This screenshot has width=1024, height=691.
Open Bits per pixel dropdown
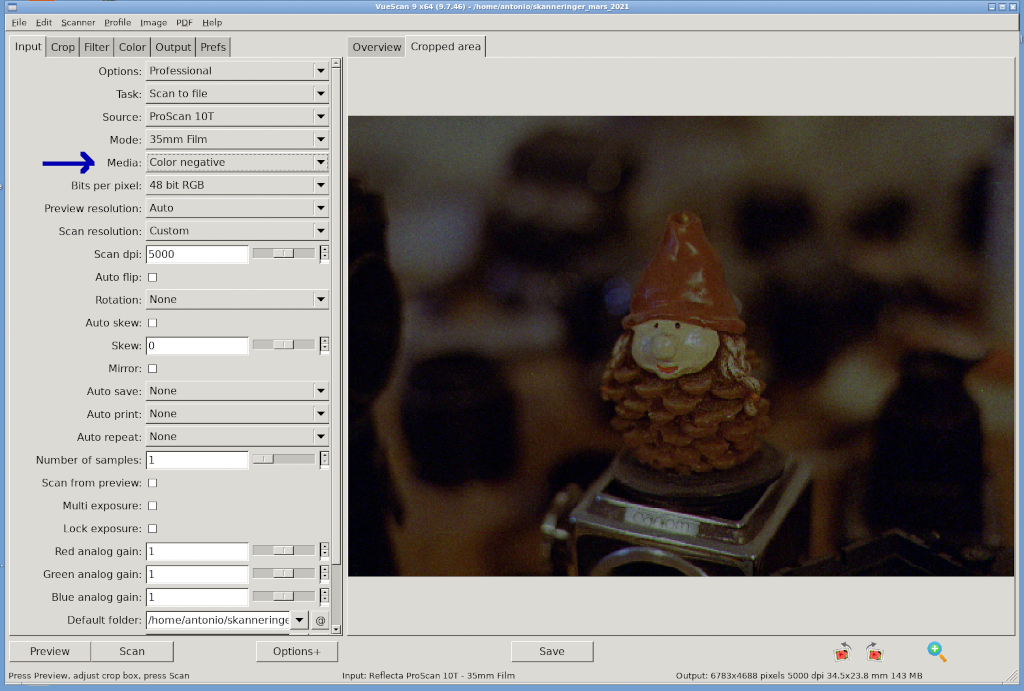point(236,185)
